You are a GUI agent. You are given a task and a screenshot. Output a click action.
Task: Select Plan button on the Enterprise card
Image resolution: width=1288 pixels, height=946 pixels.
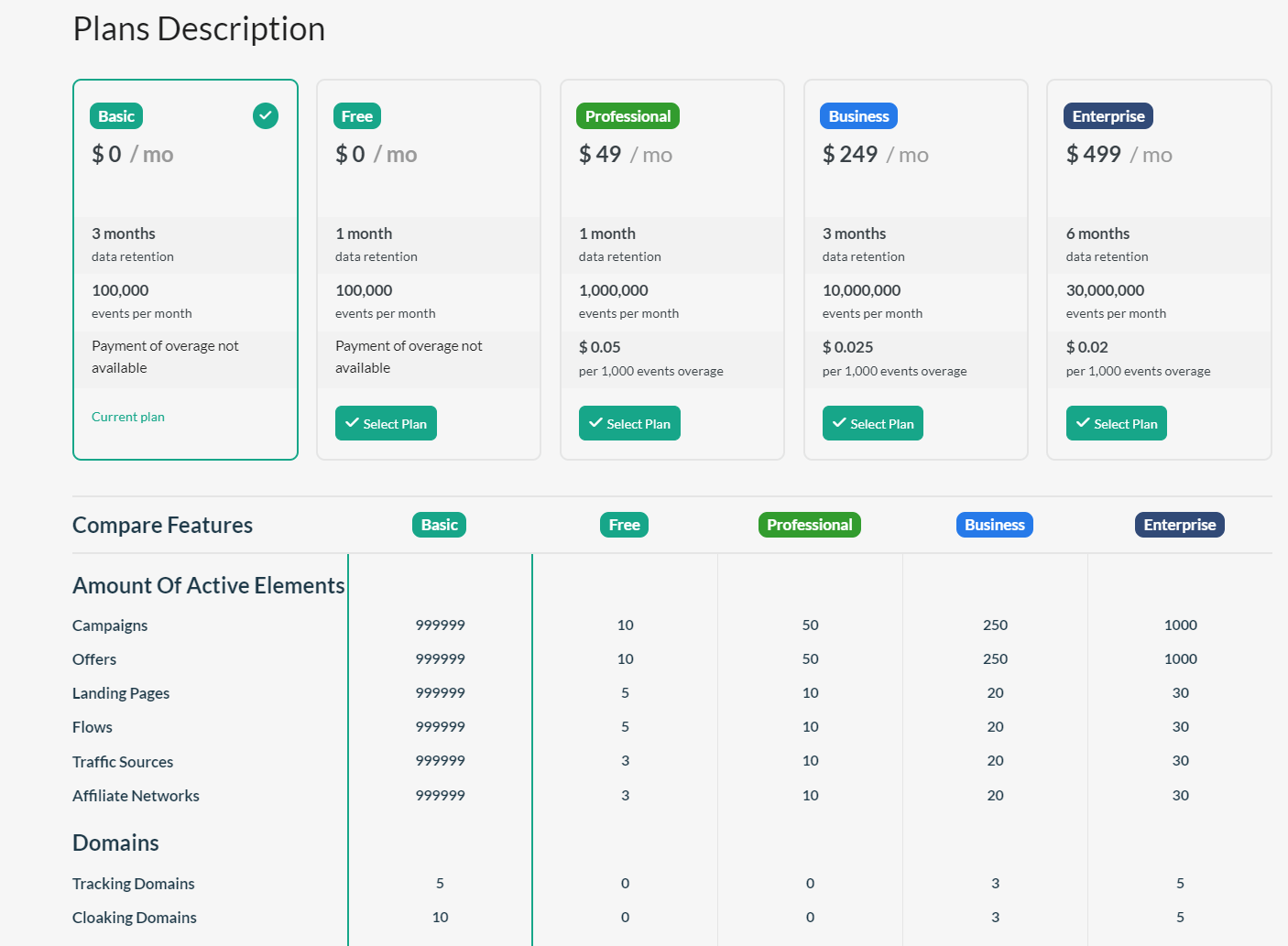pos(1117,423)
